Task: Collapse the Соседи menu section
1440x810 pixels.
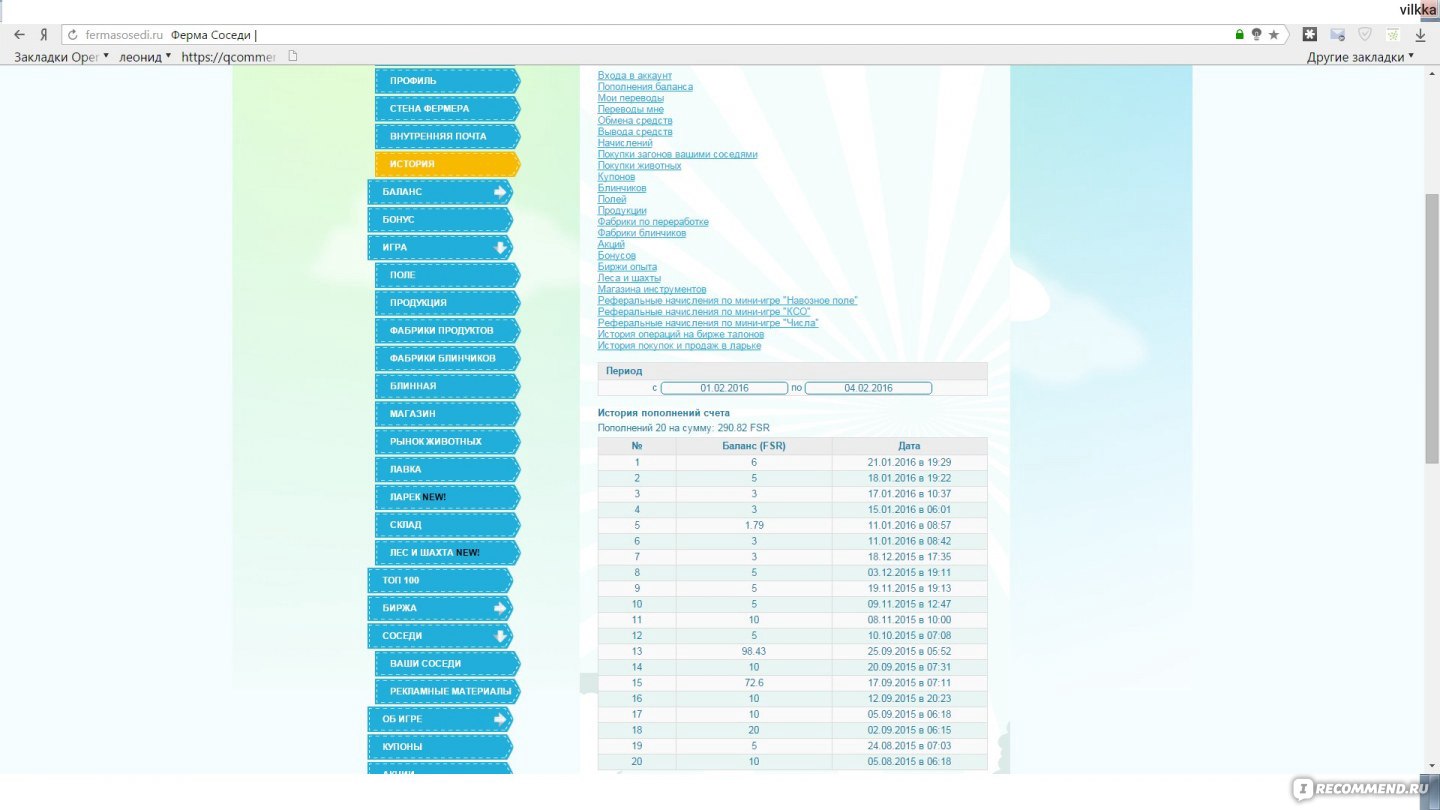Action: [440, 636]
